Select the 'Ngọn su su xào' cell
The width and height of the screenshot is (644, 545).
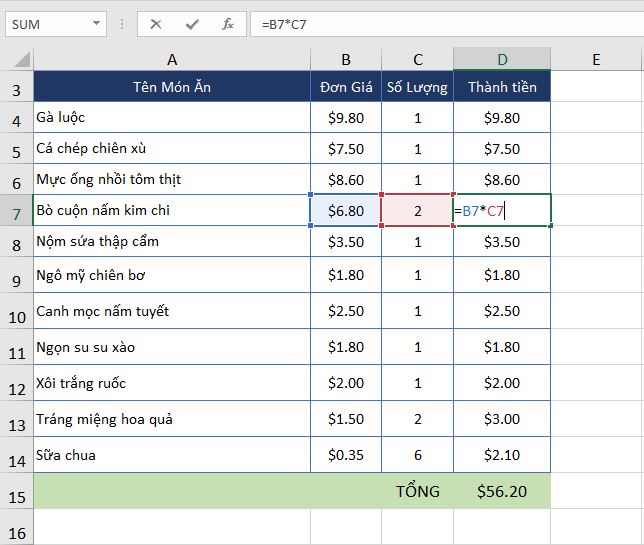tap(172, 347)
